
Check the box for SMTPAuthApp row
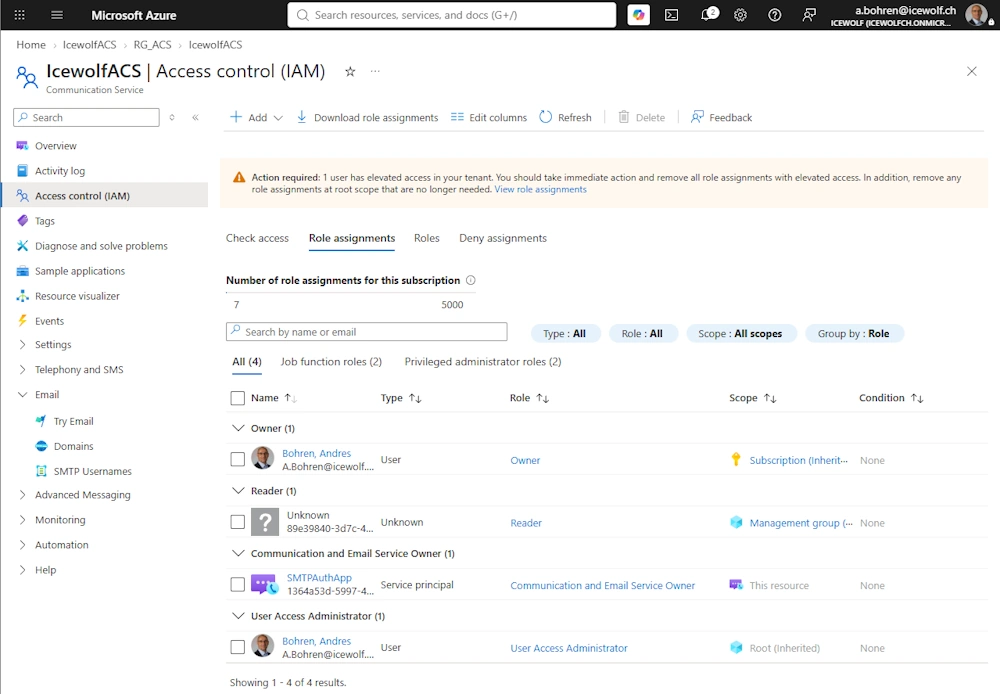click(x=237, y=585)
